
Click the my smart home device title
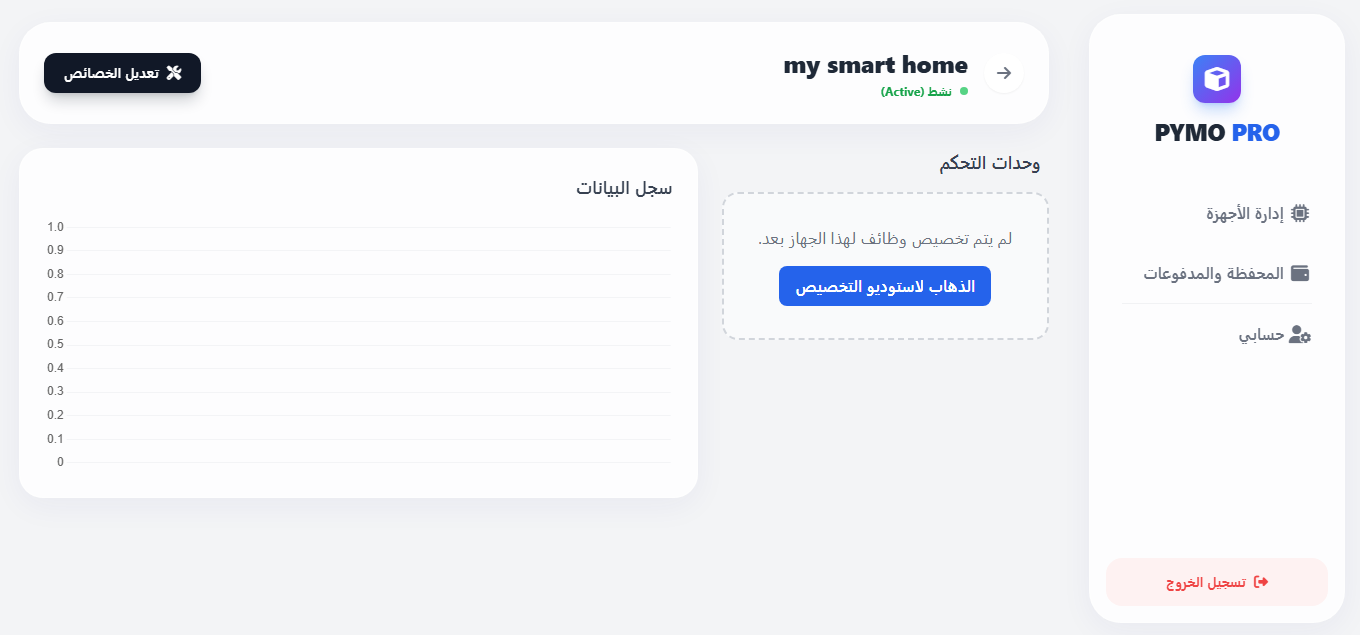tap(875, 65)
